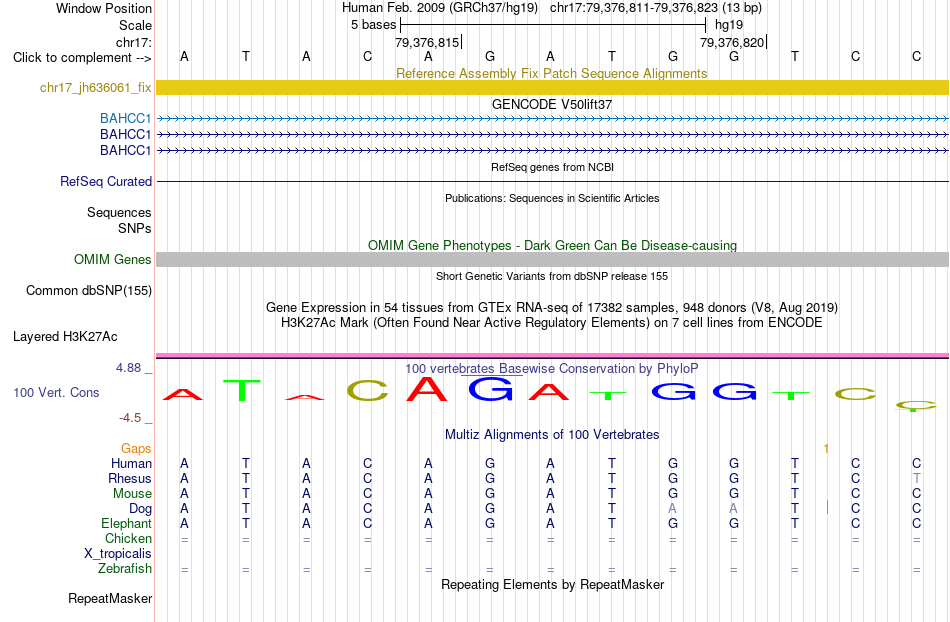The width and height of the screenshot is (950, 622).
Task: Click the 79,376,820 position marker
Action: tap(732, 42)
